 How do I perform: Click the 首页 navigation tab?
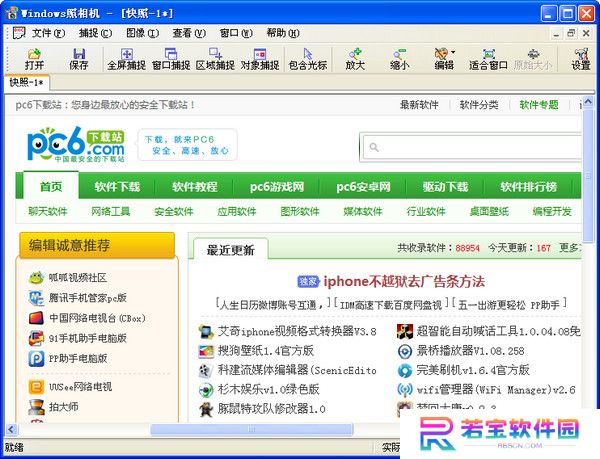click(x=51, y=186)
